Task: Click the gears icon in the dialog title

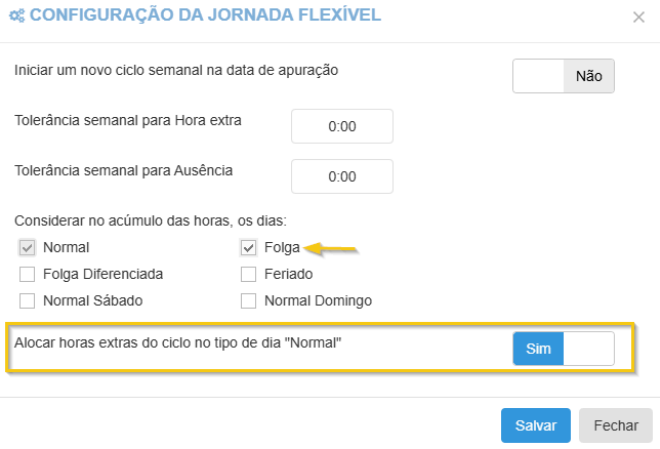Action: click(16, 16)
